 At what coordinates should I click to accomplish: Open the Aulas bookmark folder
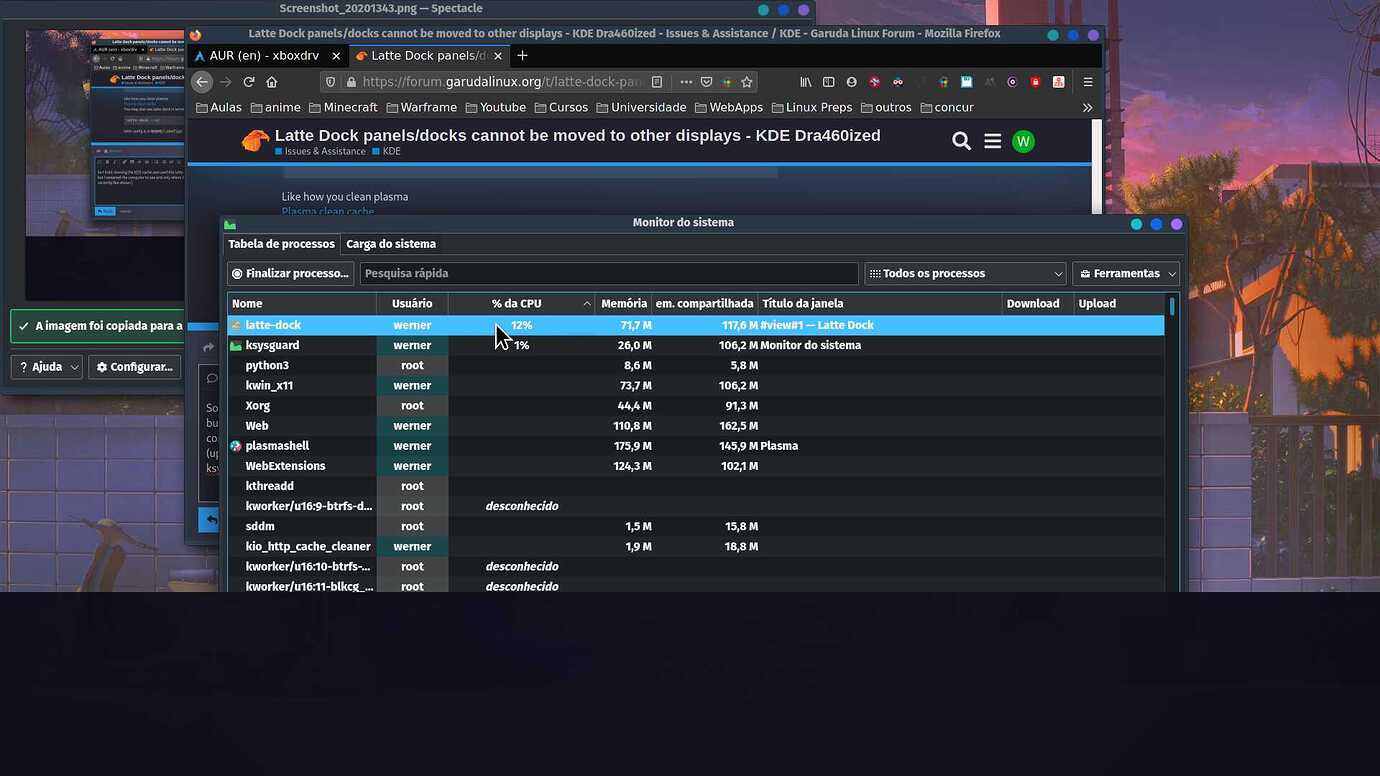pyautogui.click(x=219, y=107)
